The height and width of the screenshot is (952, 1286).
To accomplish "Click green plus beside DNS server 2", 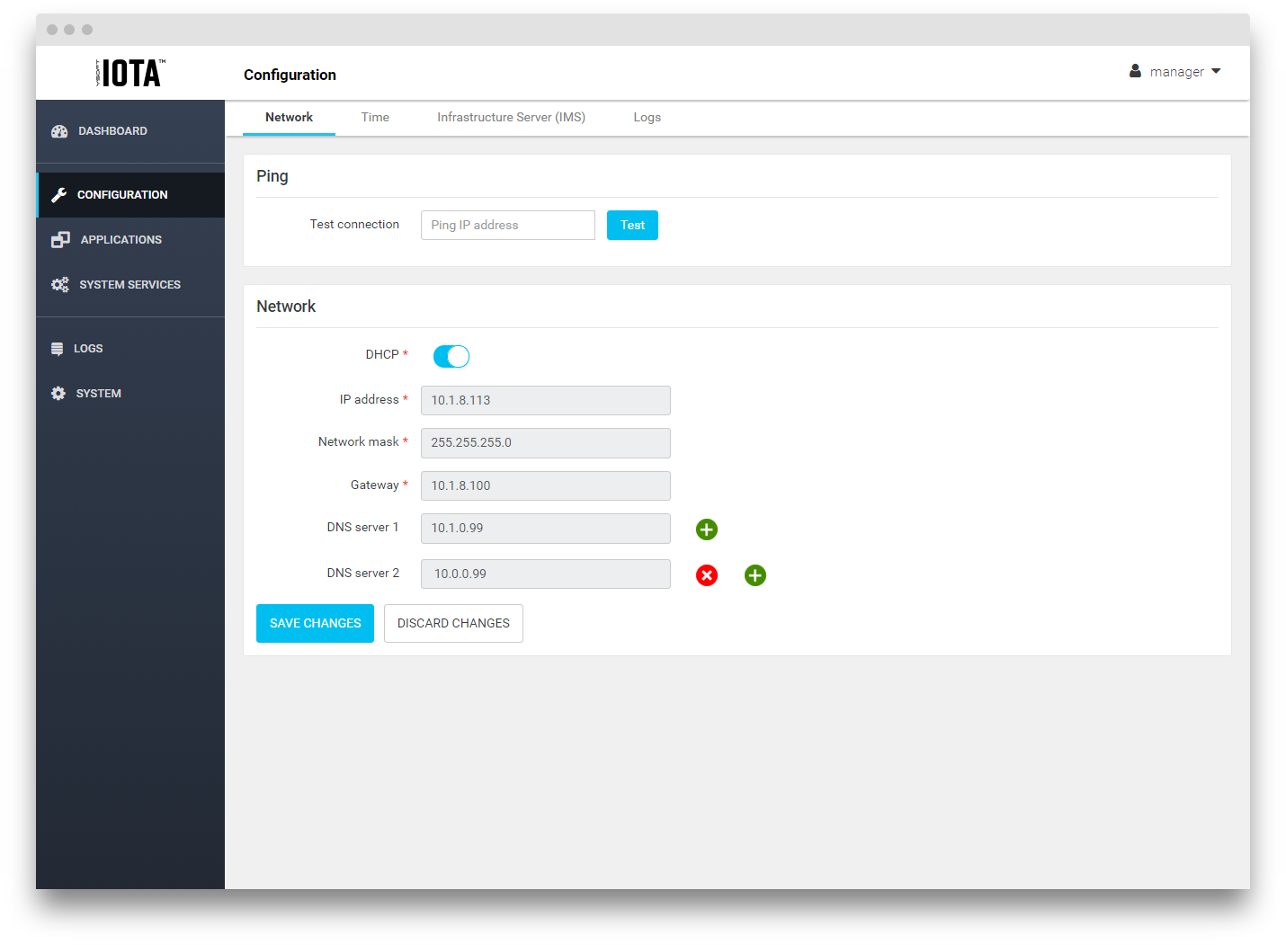I will (755, 575).
